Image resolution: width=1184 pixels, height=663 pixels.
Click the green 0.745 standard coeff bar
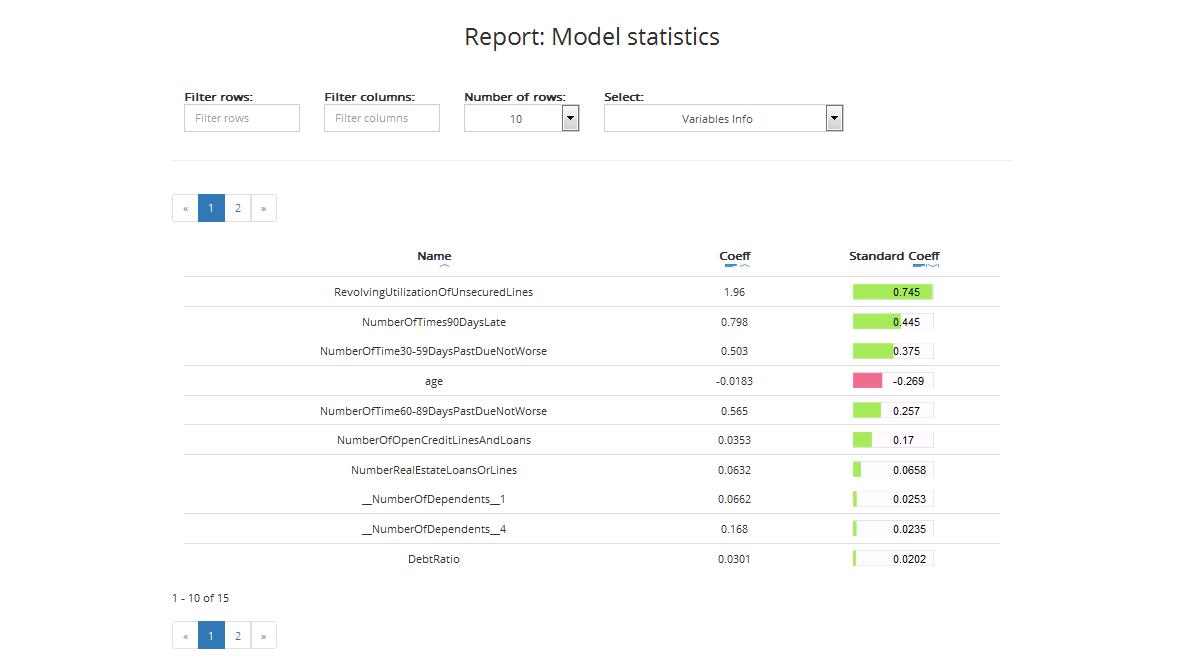[x=892, y=292]
